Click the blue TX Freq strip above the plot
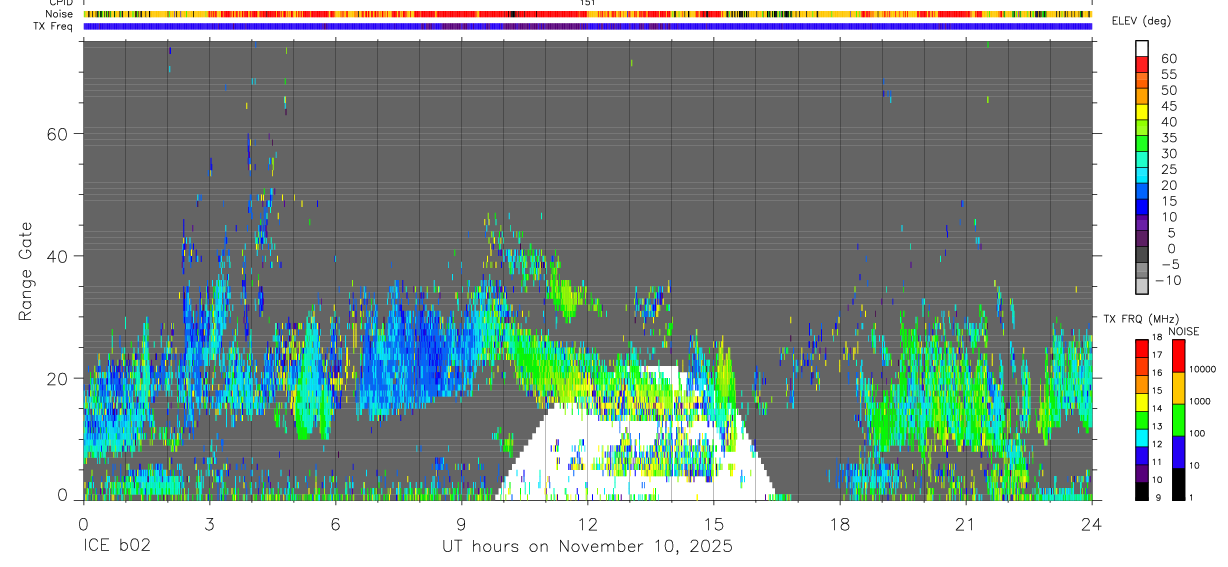 pyautogui.click(x=588, y=26)
